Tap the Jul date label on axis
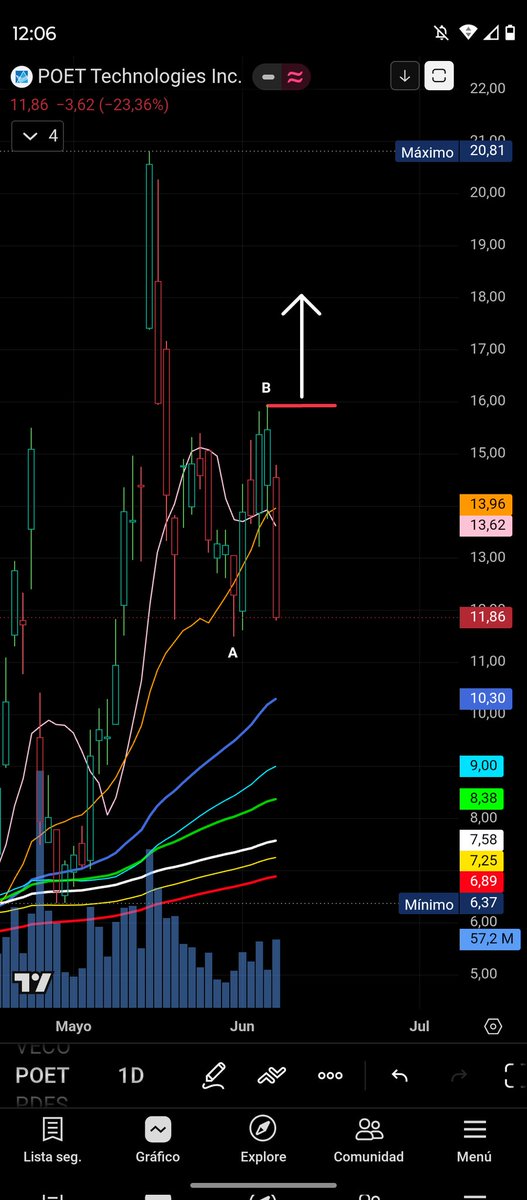 pos(420,1026)
